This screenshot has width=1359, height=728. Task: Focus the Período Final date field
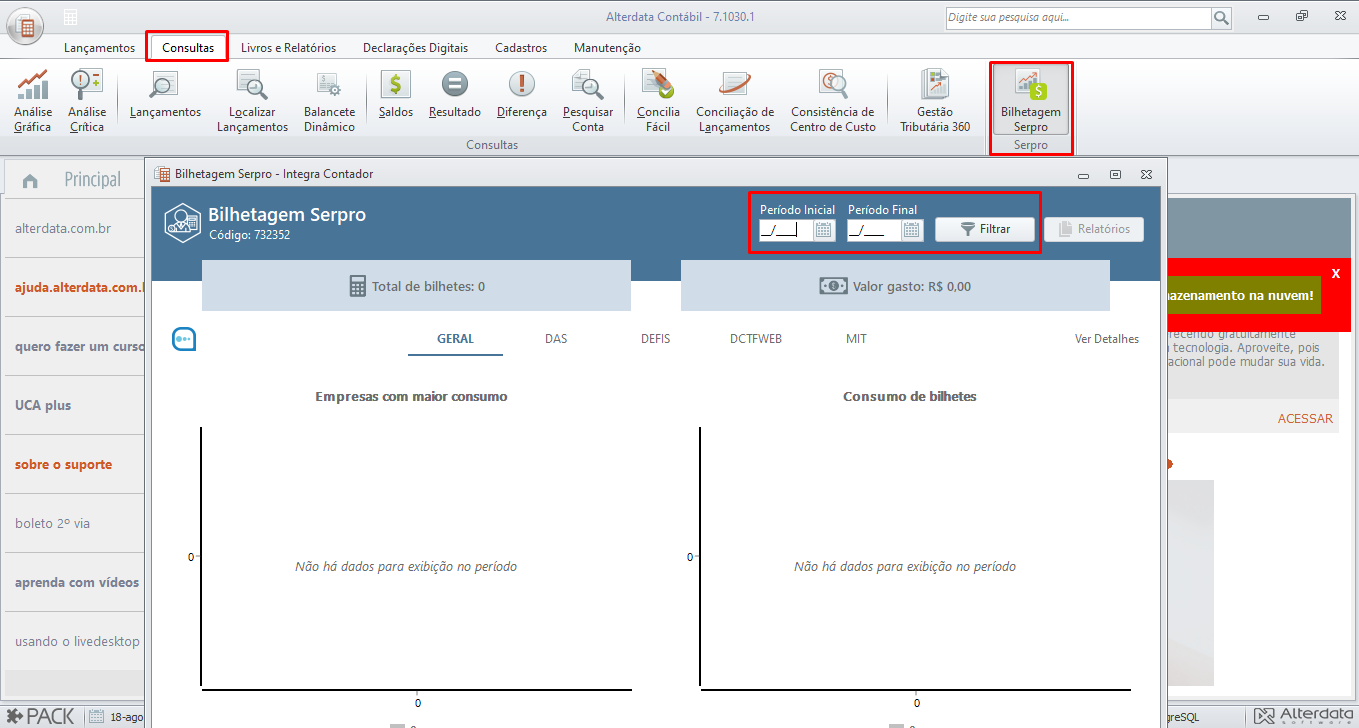click(x=874, y=230)
